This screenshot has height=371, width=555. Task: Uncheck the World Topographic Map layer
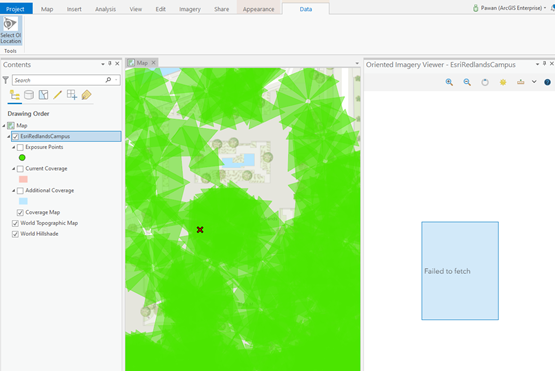coord(15,223)
